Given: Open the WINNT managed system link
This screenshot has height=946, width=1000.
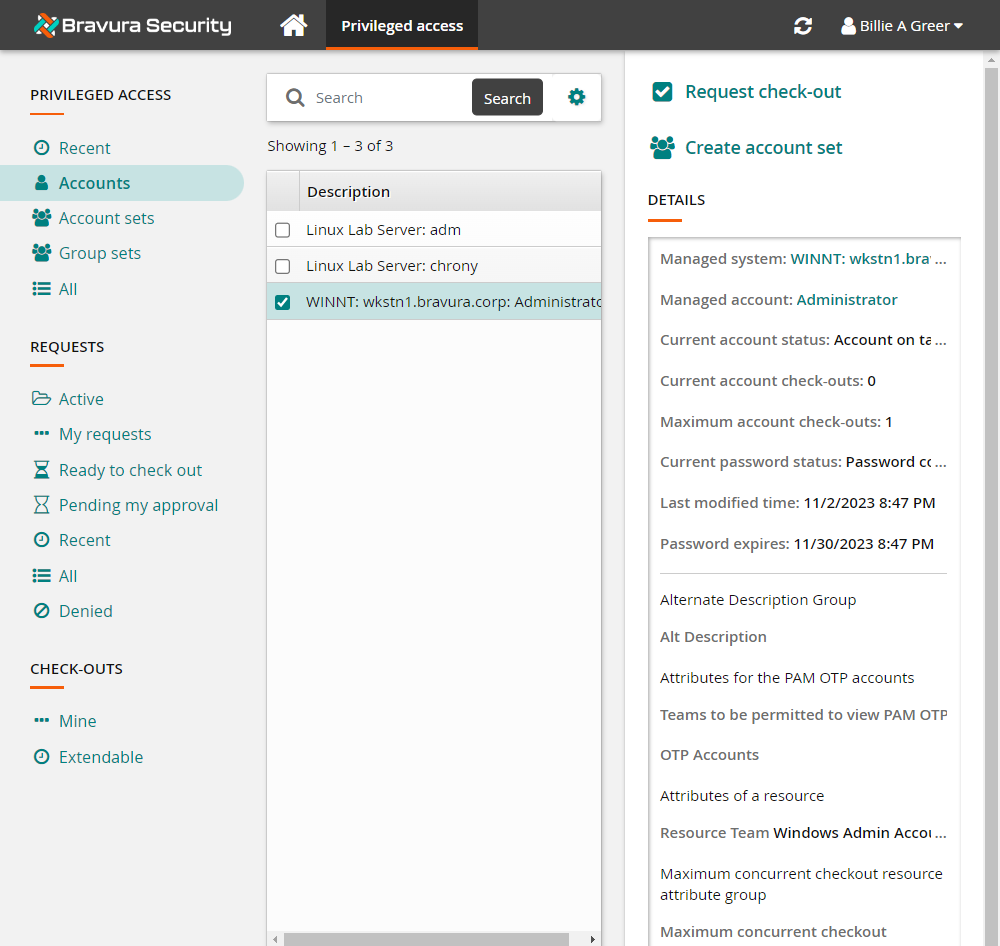Looking at the screenshot, I should (x=867, y=259).
